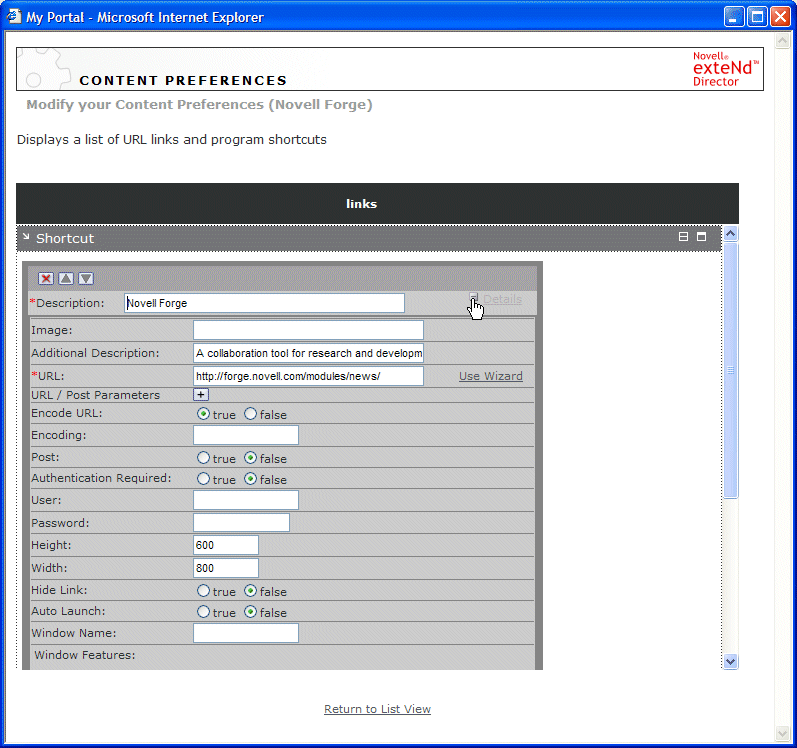797x748 pixels.
Task: Click the Image input field
Action: tap(308, 330)
